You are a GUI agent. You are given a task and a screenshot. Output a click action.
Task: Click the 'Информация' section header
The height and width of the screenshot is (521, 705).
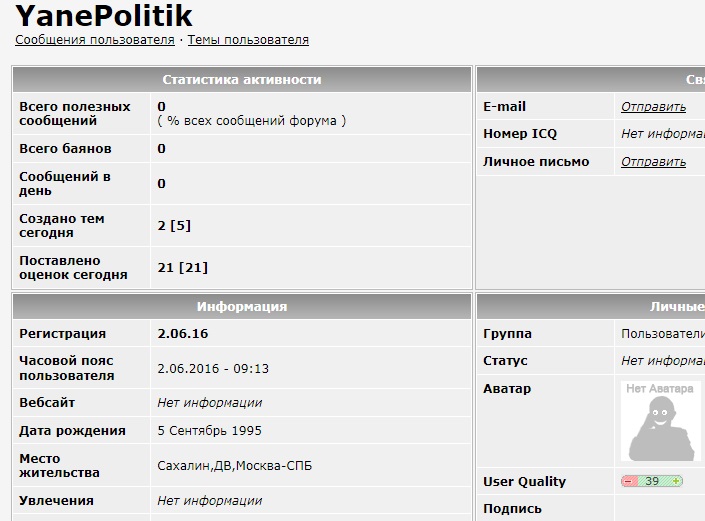point(242,307)
